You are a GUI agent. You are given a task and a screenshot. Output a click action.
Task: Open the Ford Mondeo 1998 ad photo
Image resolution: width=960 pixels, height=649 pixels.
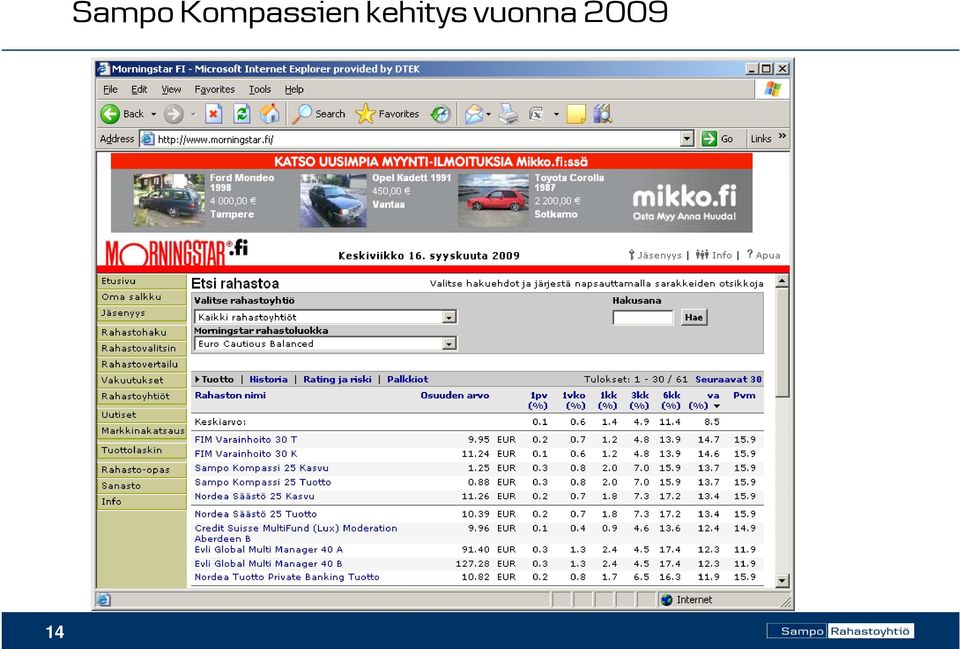[x=169, y=200]
